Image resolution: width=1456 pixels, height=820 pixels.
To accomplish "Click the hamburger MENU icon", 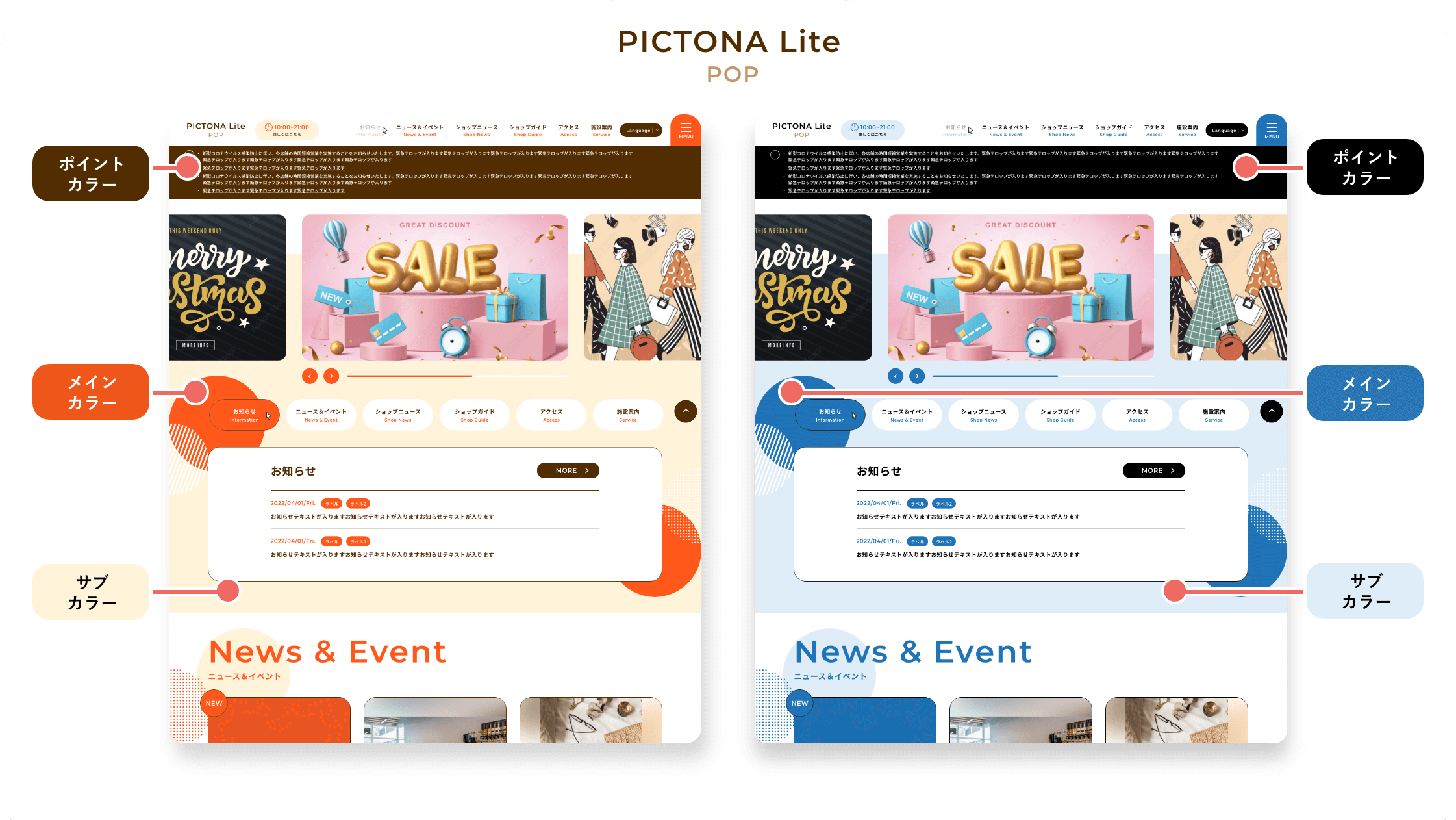I will [x=686, y=130].
